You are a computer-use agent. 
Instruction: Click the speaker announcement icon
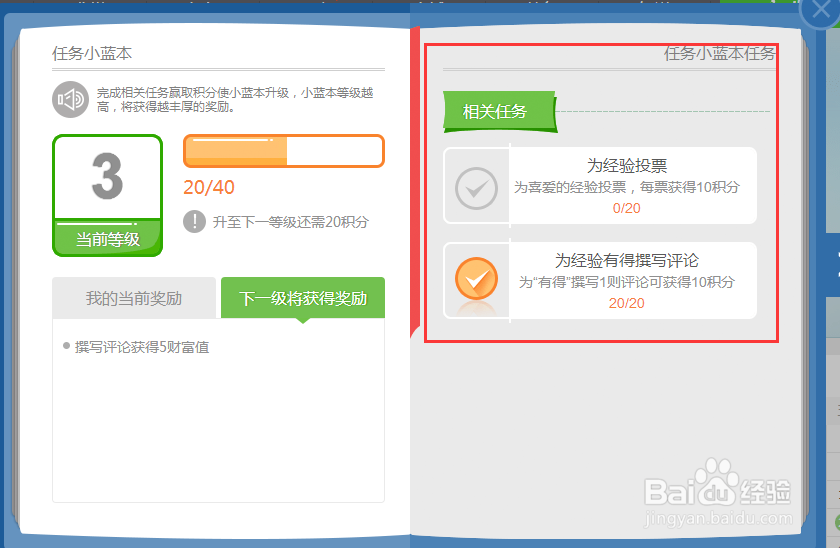[70, 100]
